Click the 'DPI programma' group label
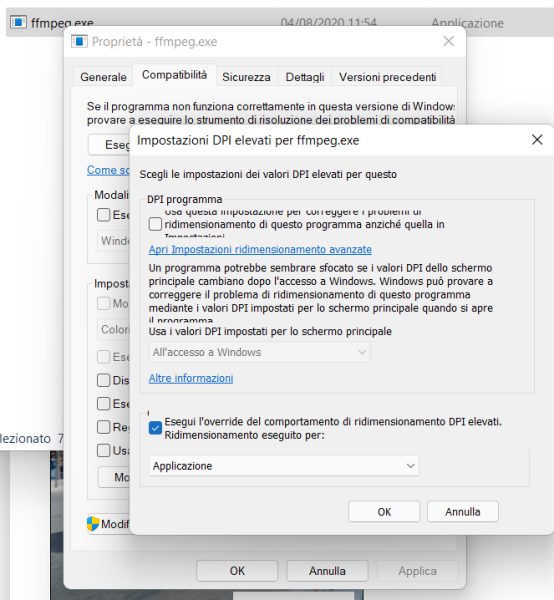This screenshot has width=554, height=600. tap(184, 199)
